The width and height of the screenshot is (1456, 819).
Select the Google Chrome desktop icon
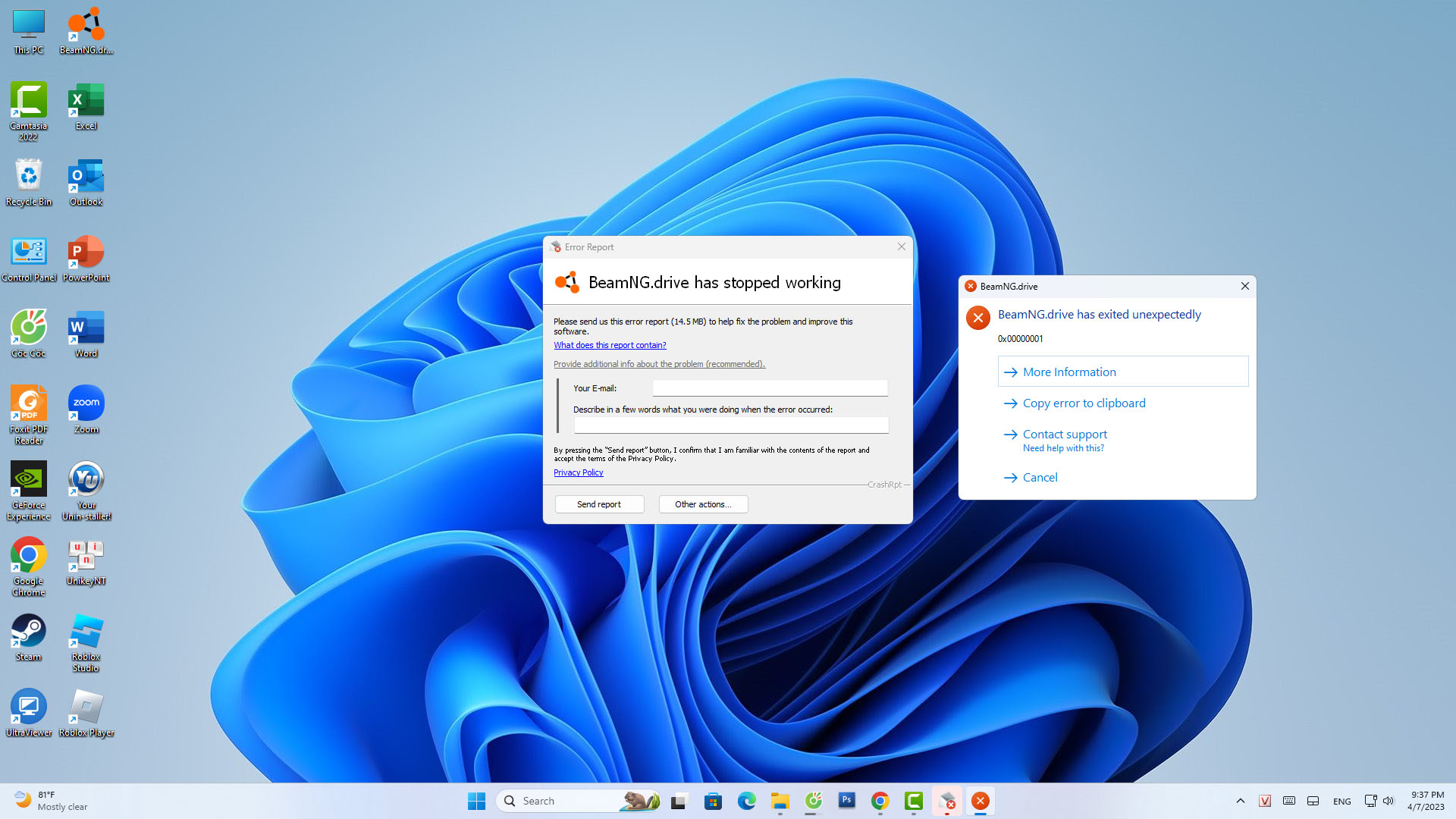[29, 566]
